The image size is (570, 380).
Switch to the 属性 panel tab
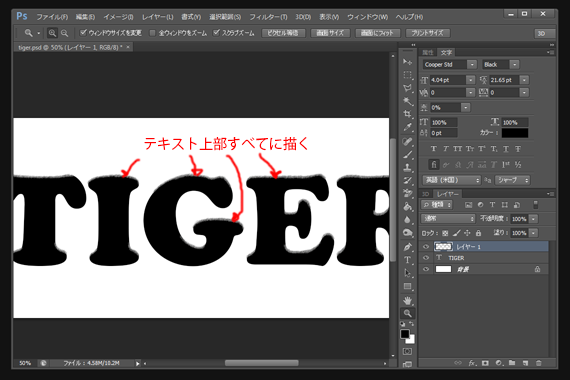tap(428, 53)
